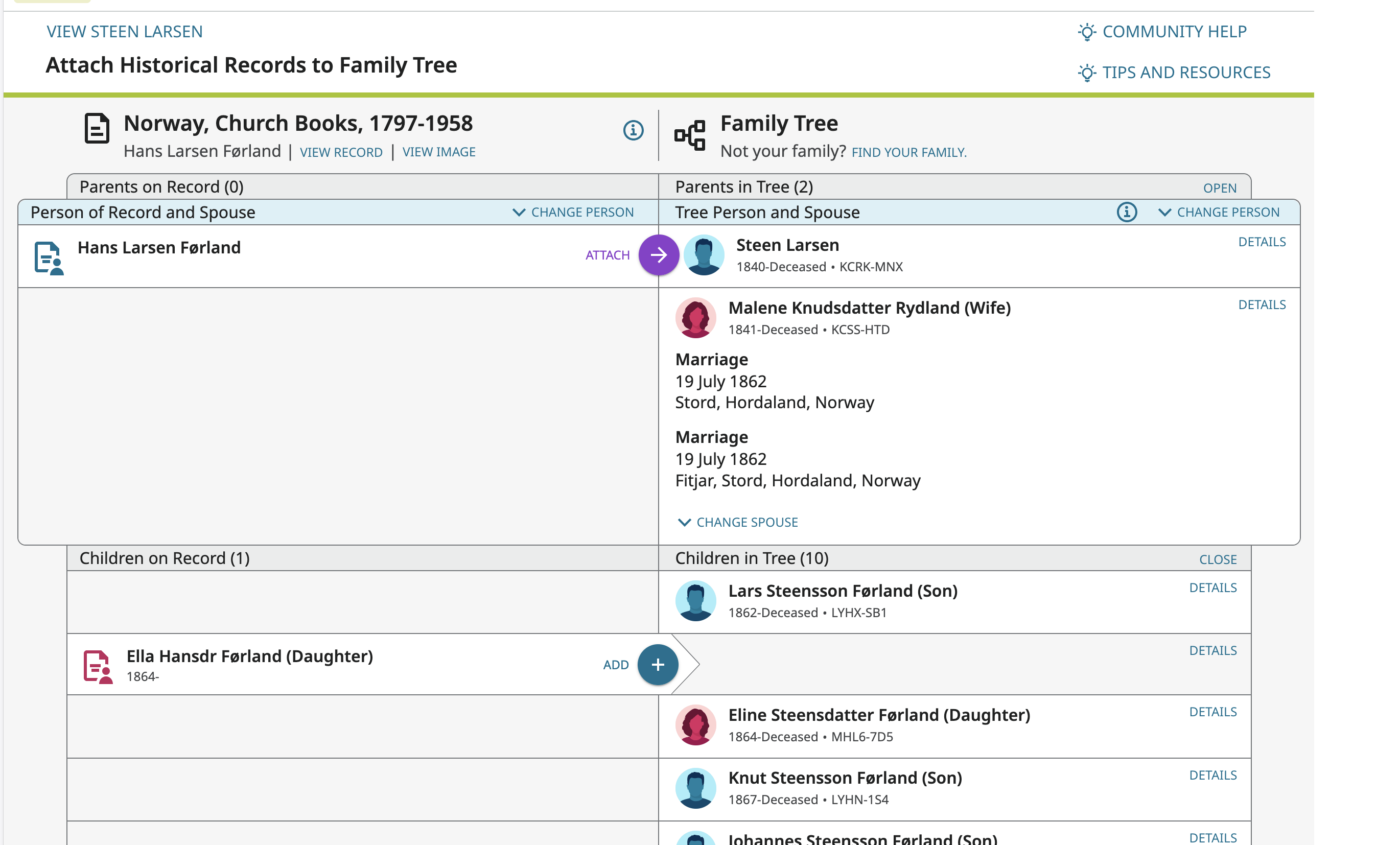Open the View Image link
Image resolution: width=1400 pixels, height=845 pixels.
(438, 152)
